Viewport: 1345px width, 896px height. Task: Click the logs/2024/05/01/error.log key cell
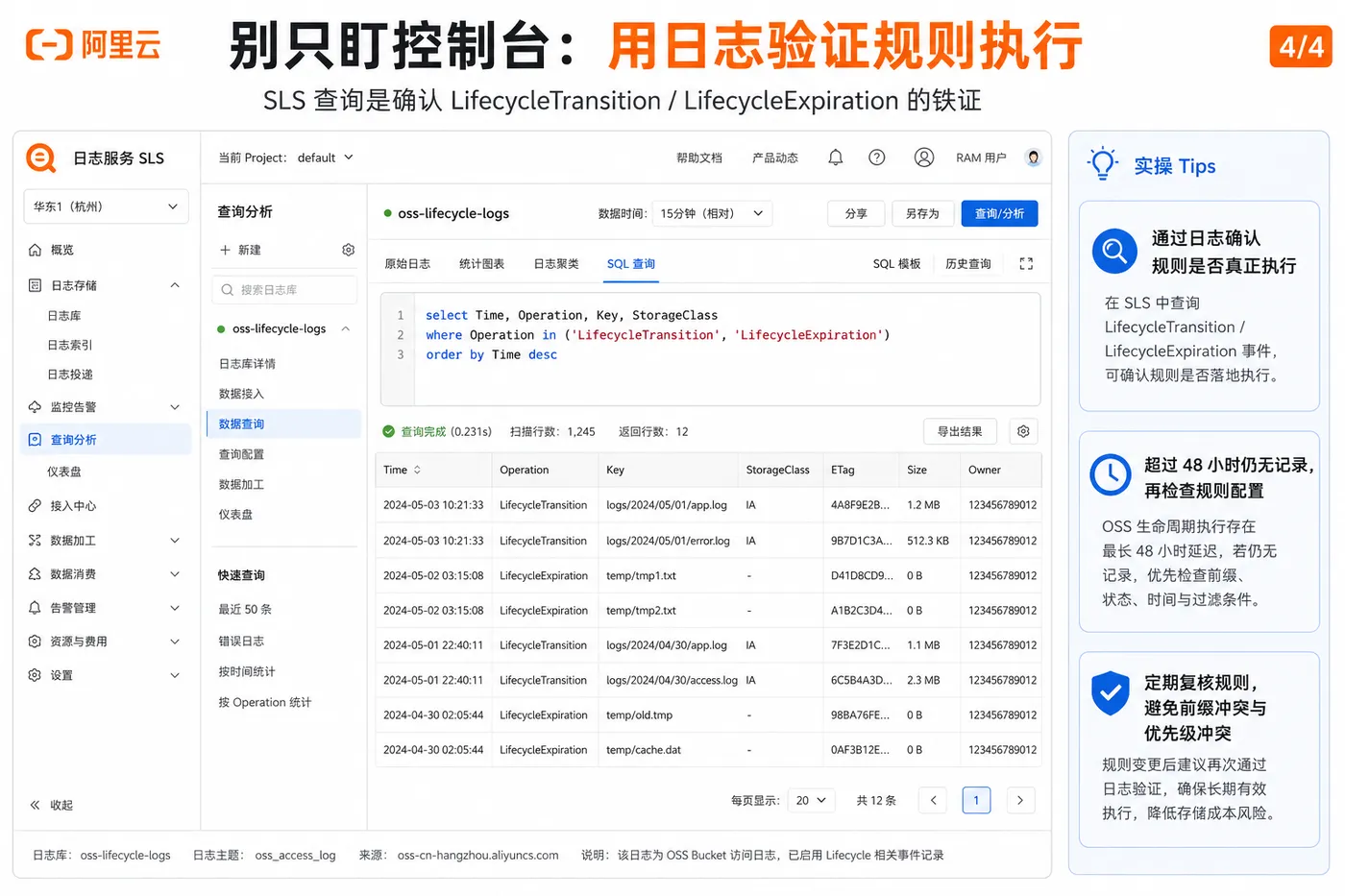point(668,541)
